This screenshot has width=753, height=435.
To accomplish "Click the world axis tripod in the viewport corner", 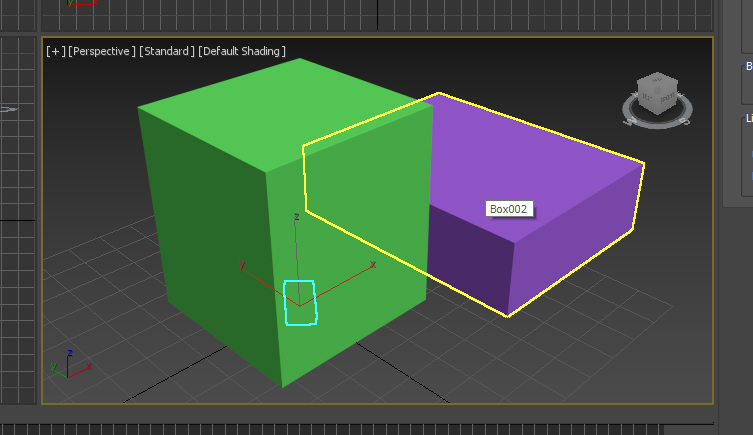I will [67, 365].
